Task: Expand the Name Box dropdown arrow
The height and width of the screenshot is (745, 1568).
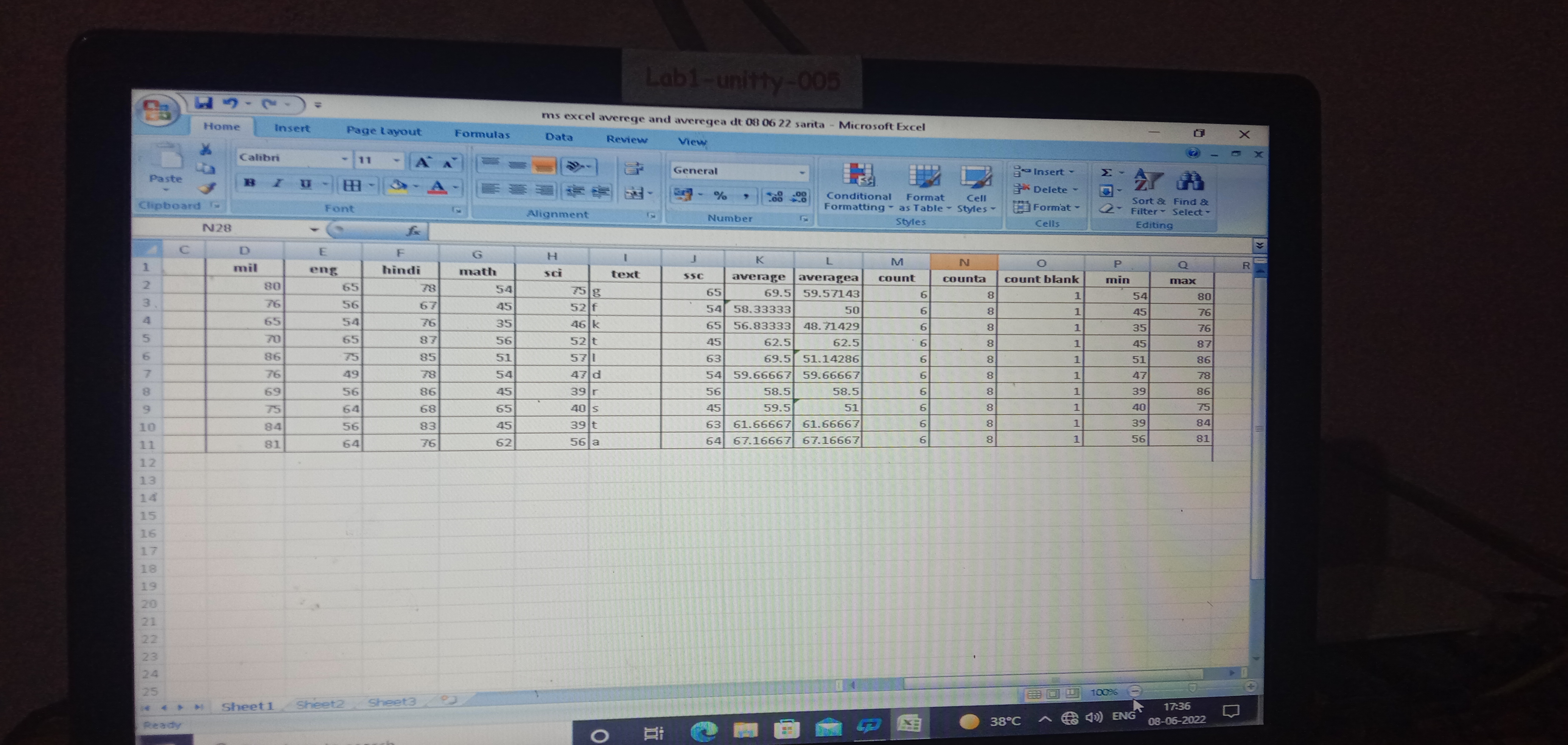Action: [314, 230]
